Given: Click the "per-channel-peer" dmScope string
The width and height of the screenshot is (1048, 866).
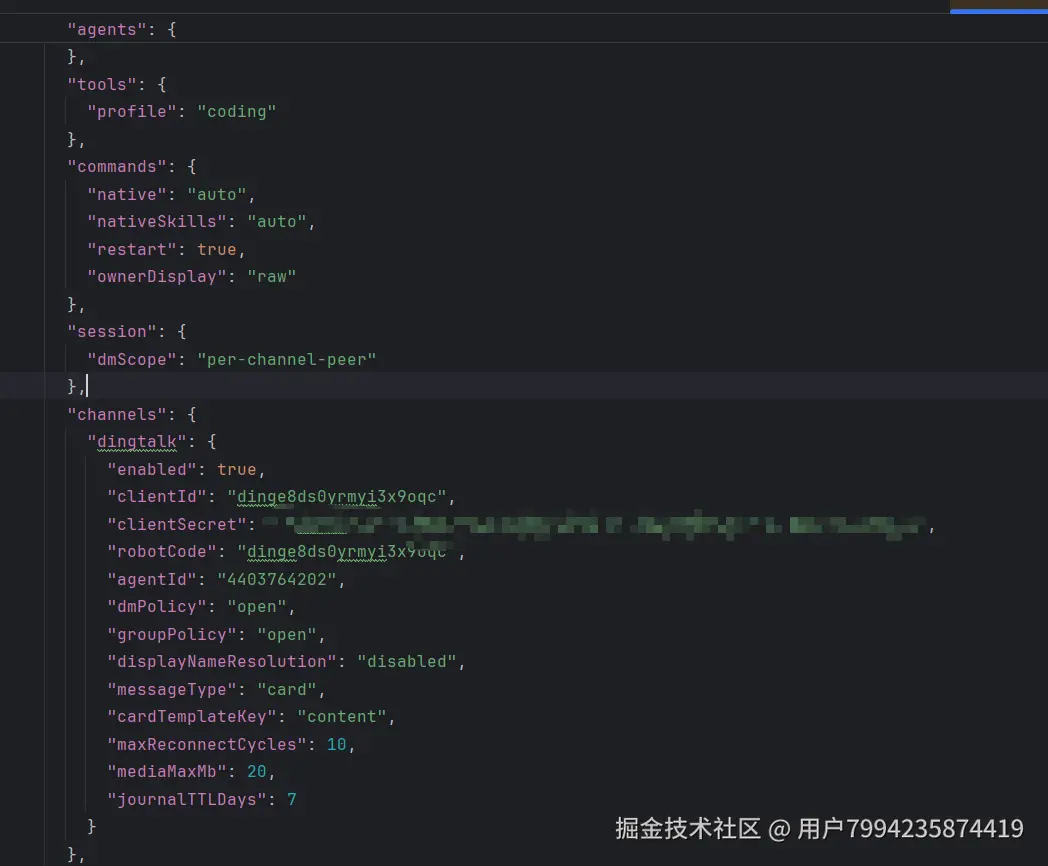Looking at the screenshot, I should [x=287, y=359].
